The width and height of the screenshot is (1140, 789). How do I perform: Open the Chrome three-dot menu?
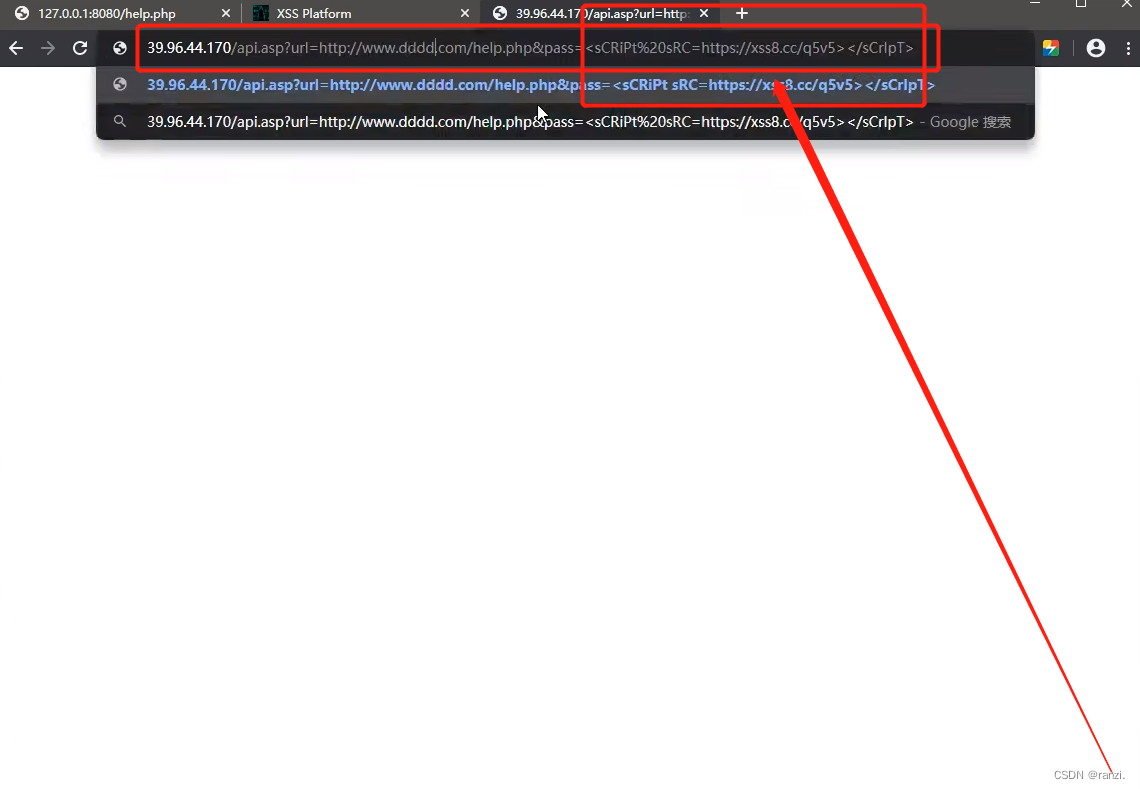point(1128,48)
